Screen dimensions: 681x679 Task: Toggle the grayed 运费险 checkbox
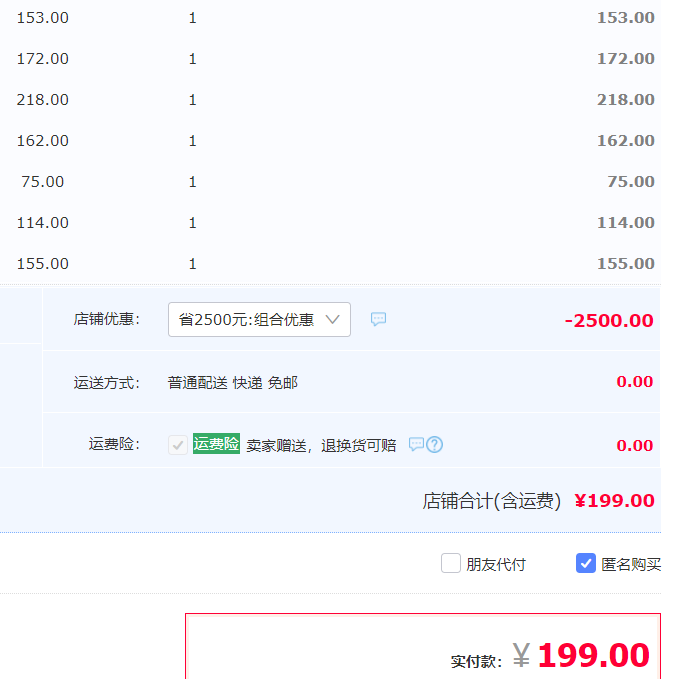(x=178, y=445)
